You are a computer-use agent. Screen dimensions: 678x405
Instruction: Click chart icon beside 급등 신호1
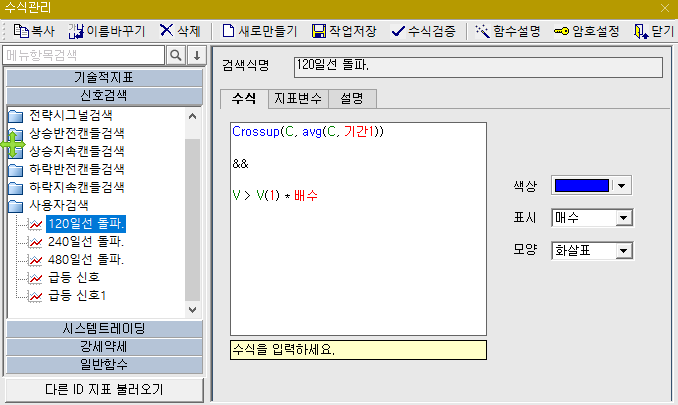[x=35, y=296]
